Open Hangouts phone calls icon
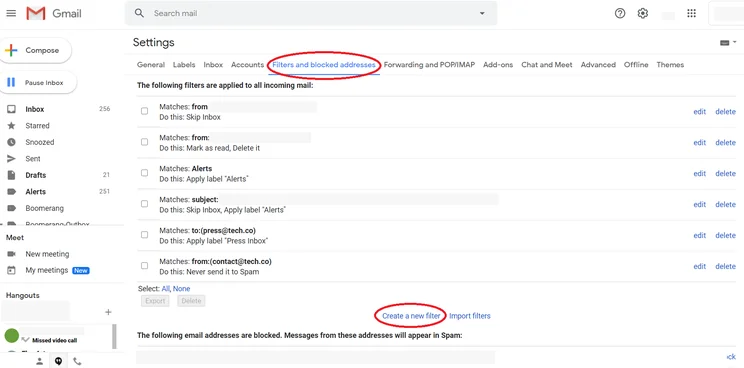The image size is (744, 368). coord(77,361)
